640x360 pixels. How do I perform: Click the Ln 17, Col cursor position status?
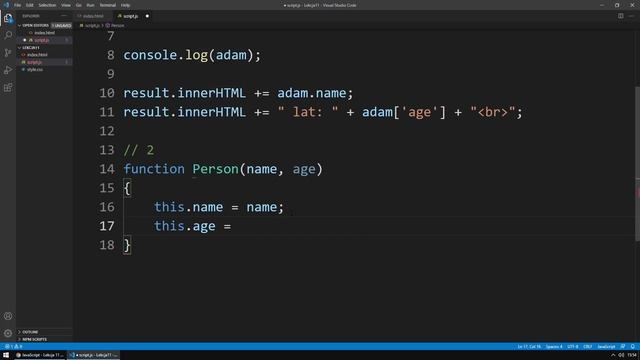(529, 347)
